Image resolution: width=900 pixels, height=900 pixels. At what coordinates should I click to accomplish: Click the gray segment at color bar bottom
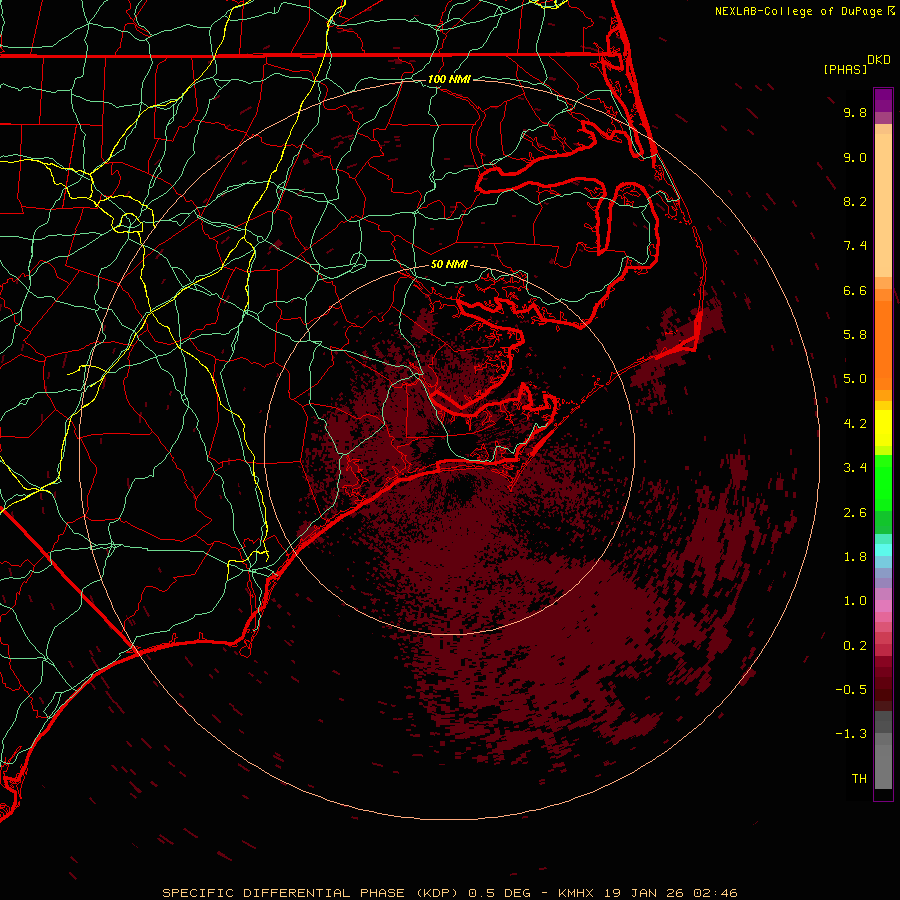[883, 750]
